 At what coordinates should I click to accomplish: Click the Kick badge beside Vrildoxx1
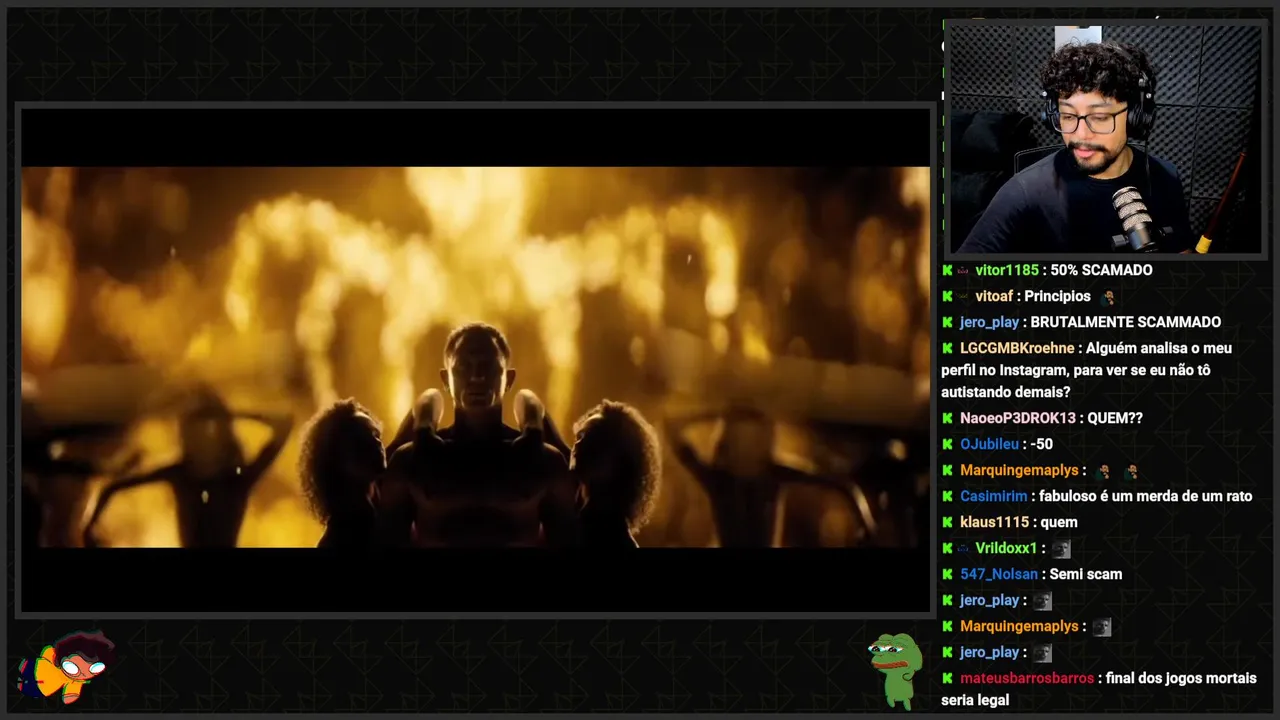click(x=947, y=548)
